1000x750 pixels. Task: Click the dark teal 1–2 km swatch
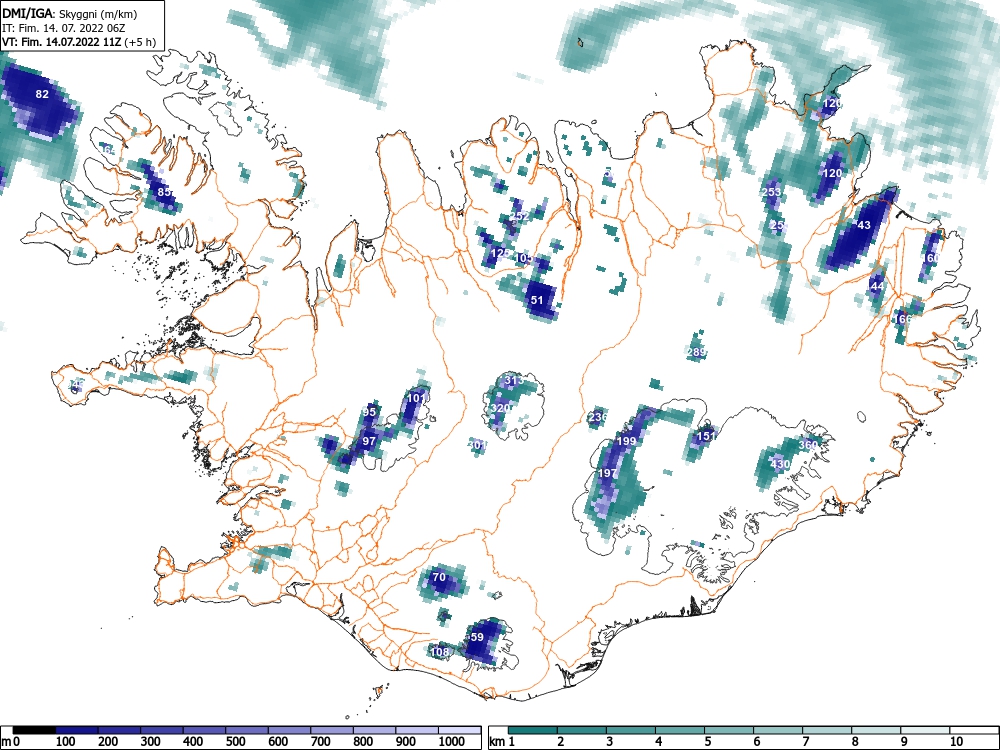tap(533, 730)
